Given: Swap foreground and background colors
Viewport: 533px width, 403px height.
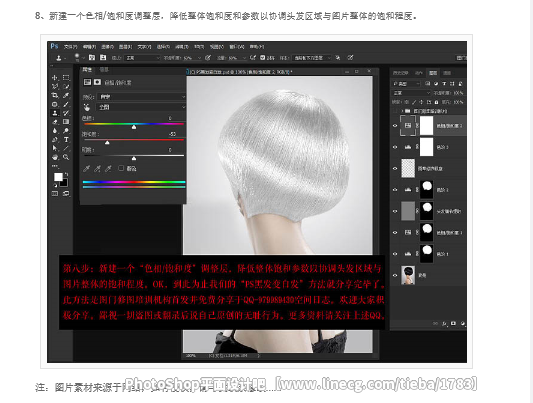Looking at the screenshot, I should point(66,174).
